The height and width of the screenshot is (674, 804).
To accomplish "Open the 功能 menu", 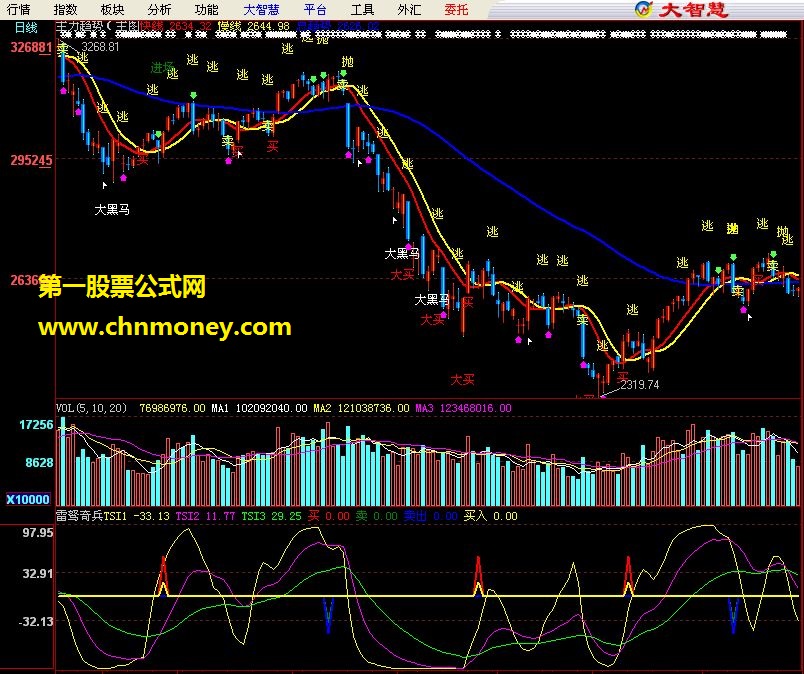I will 207,9.
